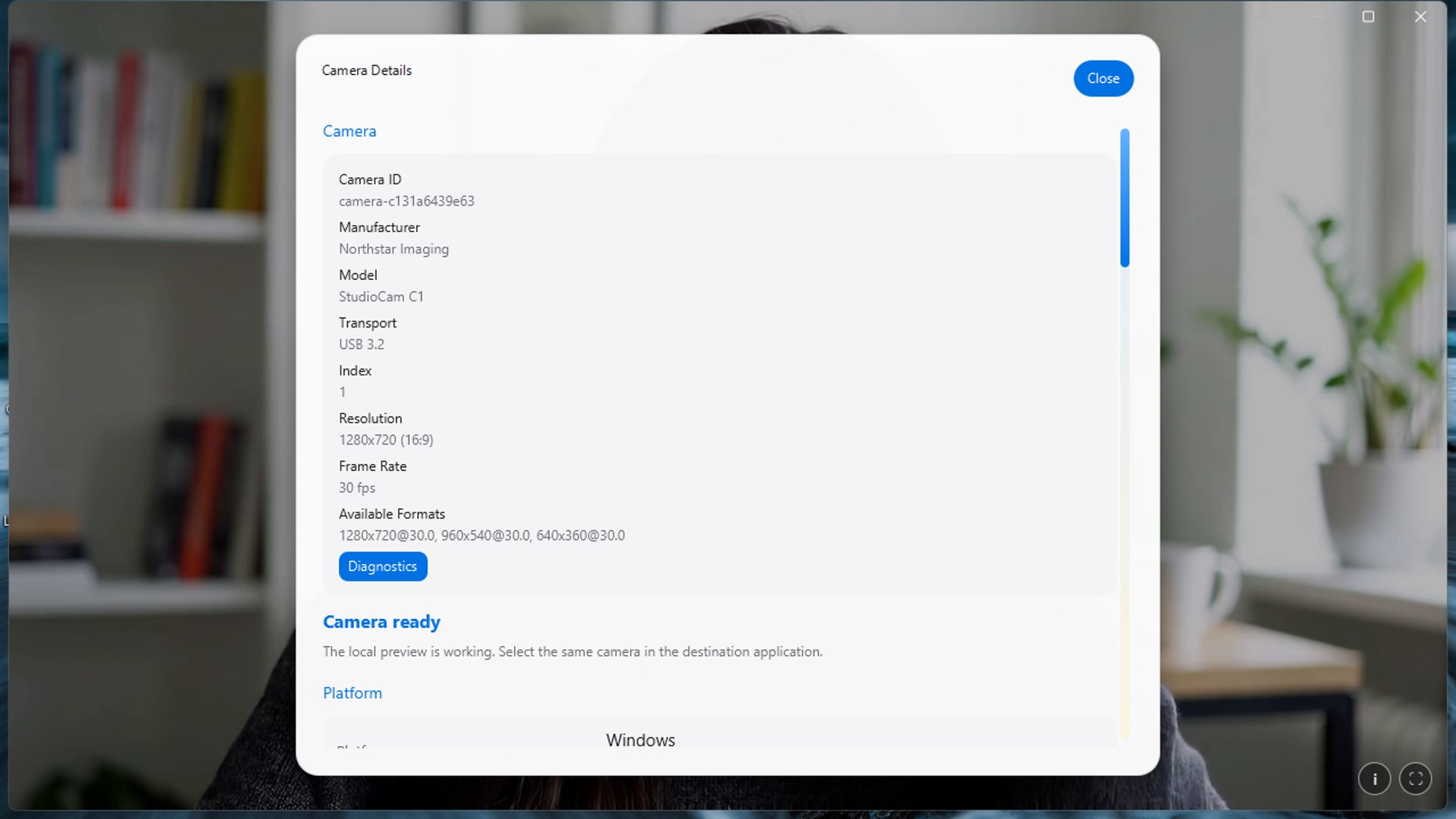Click the 30 fps frame rate value

pos(357,488)
